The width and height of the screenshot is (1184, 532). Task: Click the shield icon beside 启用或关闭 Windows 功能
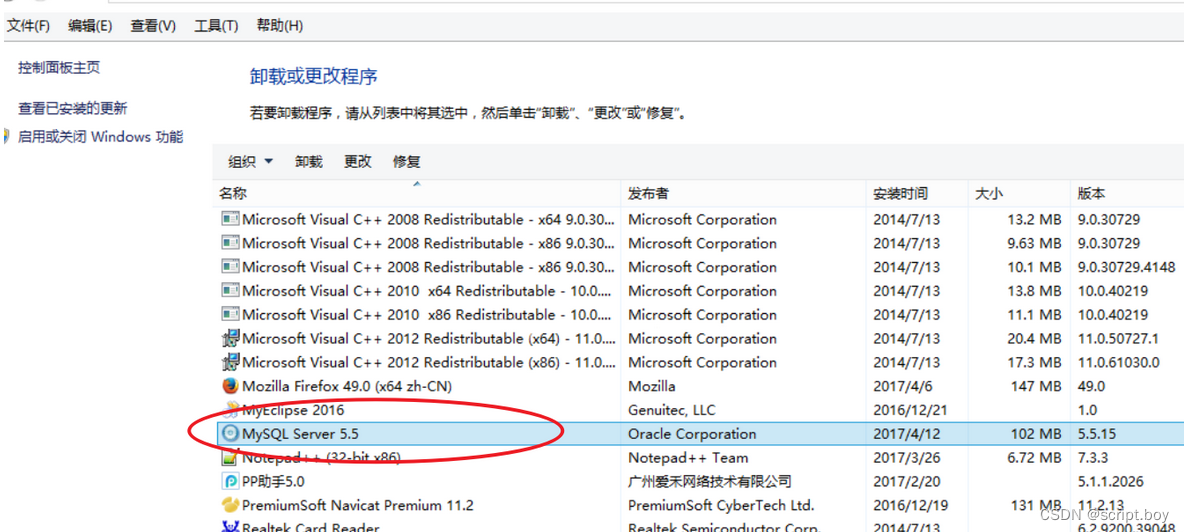(x=7, y=137)
